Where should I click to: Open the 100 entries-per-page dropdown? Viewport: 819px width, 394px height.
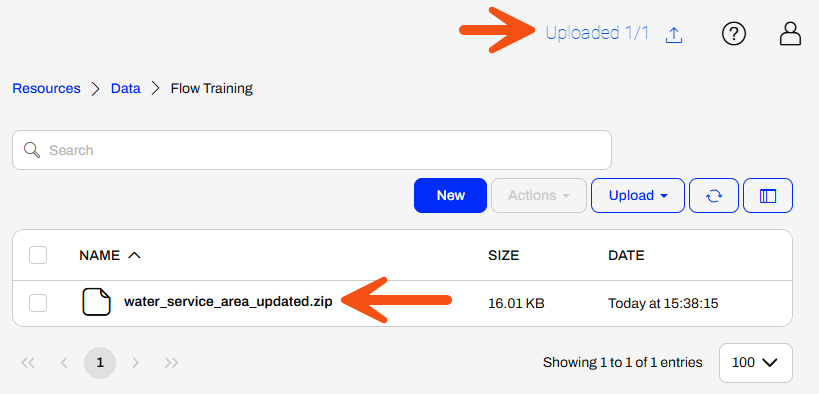click(756, 363)
